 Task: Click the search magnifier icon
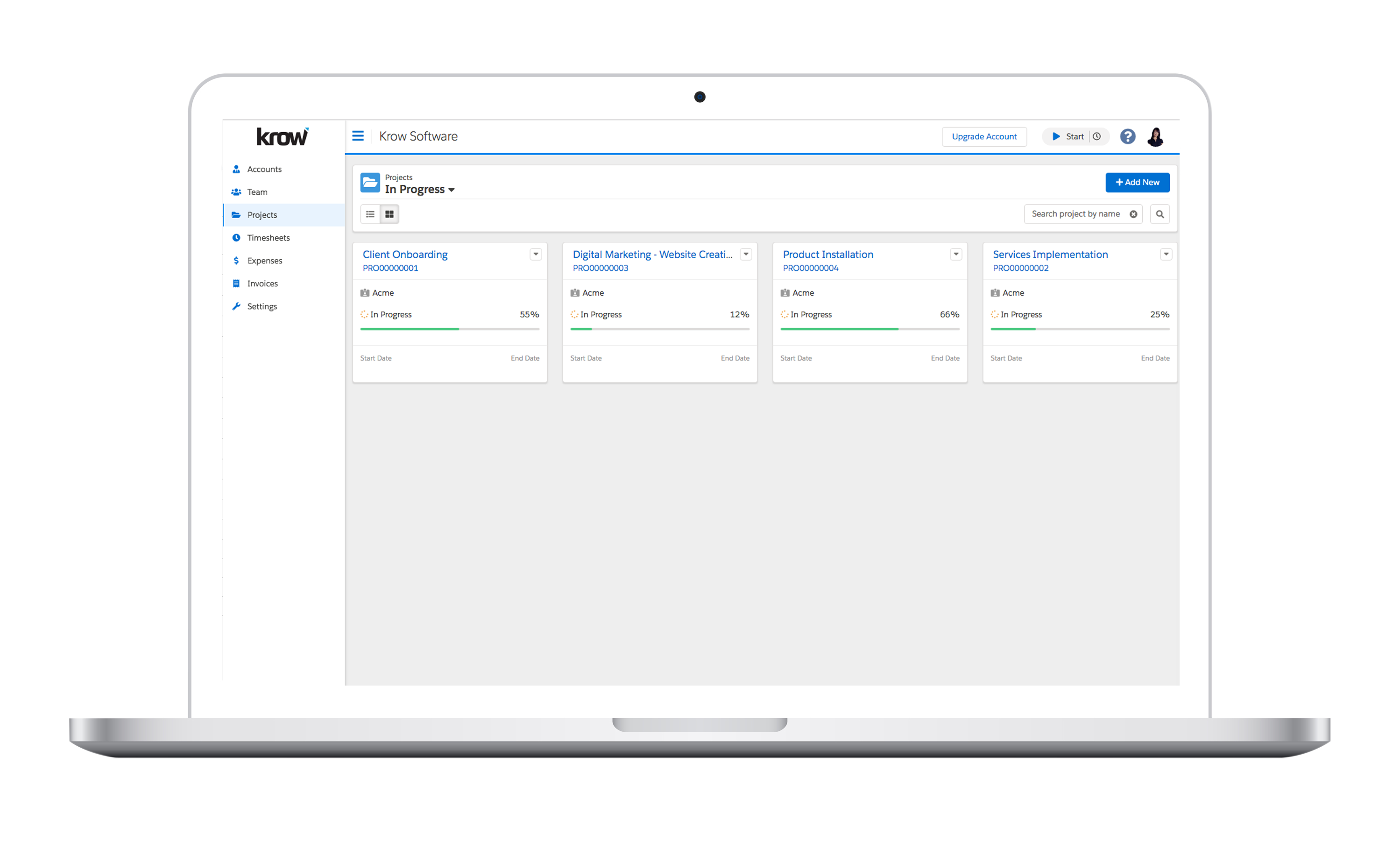pos(1160,214)
